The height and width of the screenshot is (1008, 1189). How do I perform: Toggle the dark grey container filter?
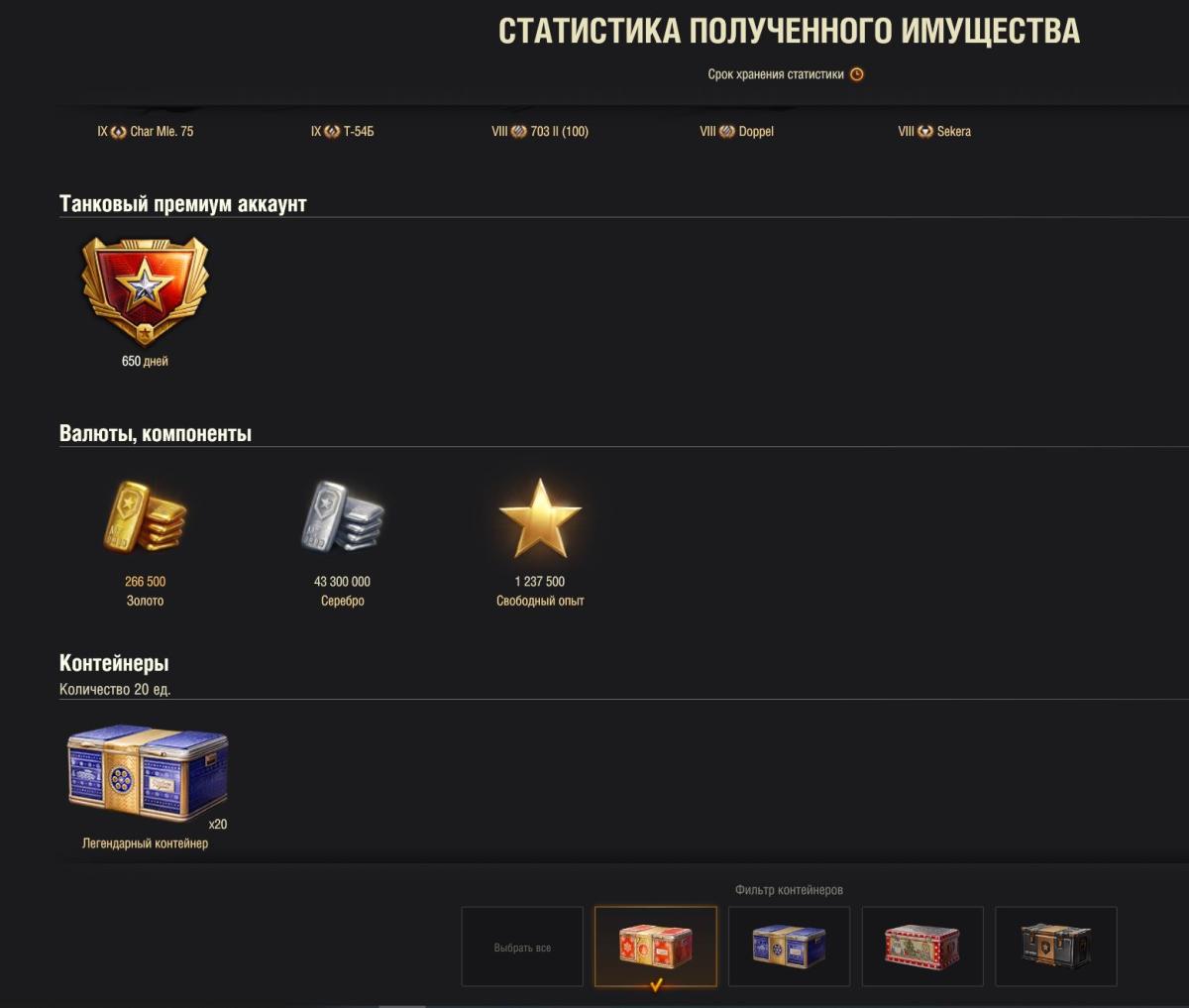(1055, 947)
